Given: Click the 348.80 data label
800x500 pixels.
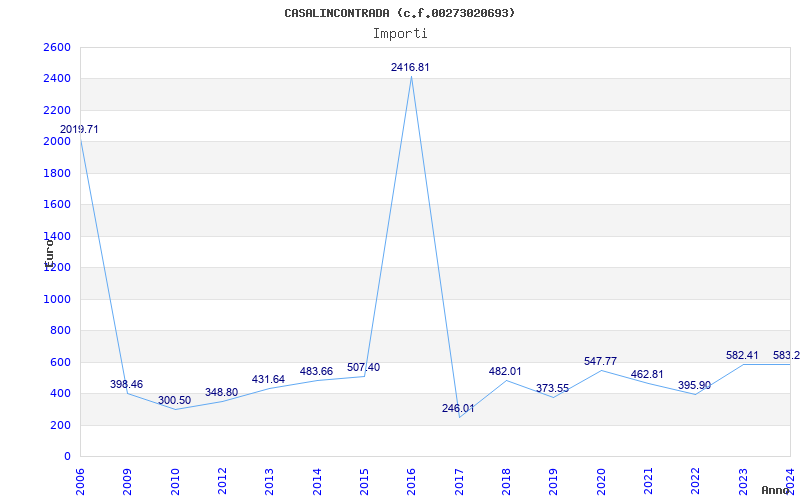Looking at the screenshot, I should click(221, 393).
